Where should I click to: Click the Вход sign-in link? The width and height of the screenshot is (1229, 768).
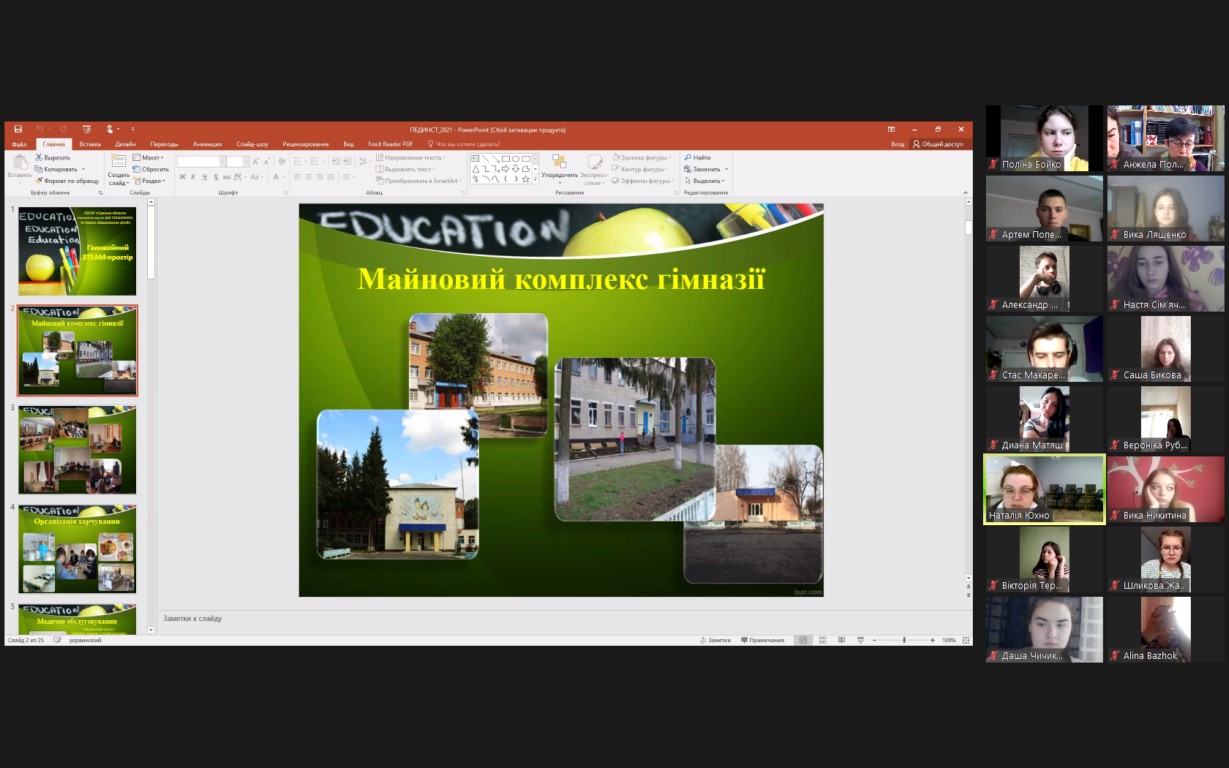[897, 144]
